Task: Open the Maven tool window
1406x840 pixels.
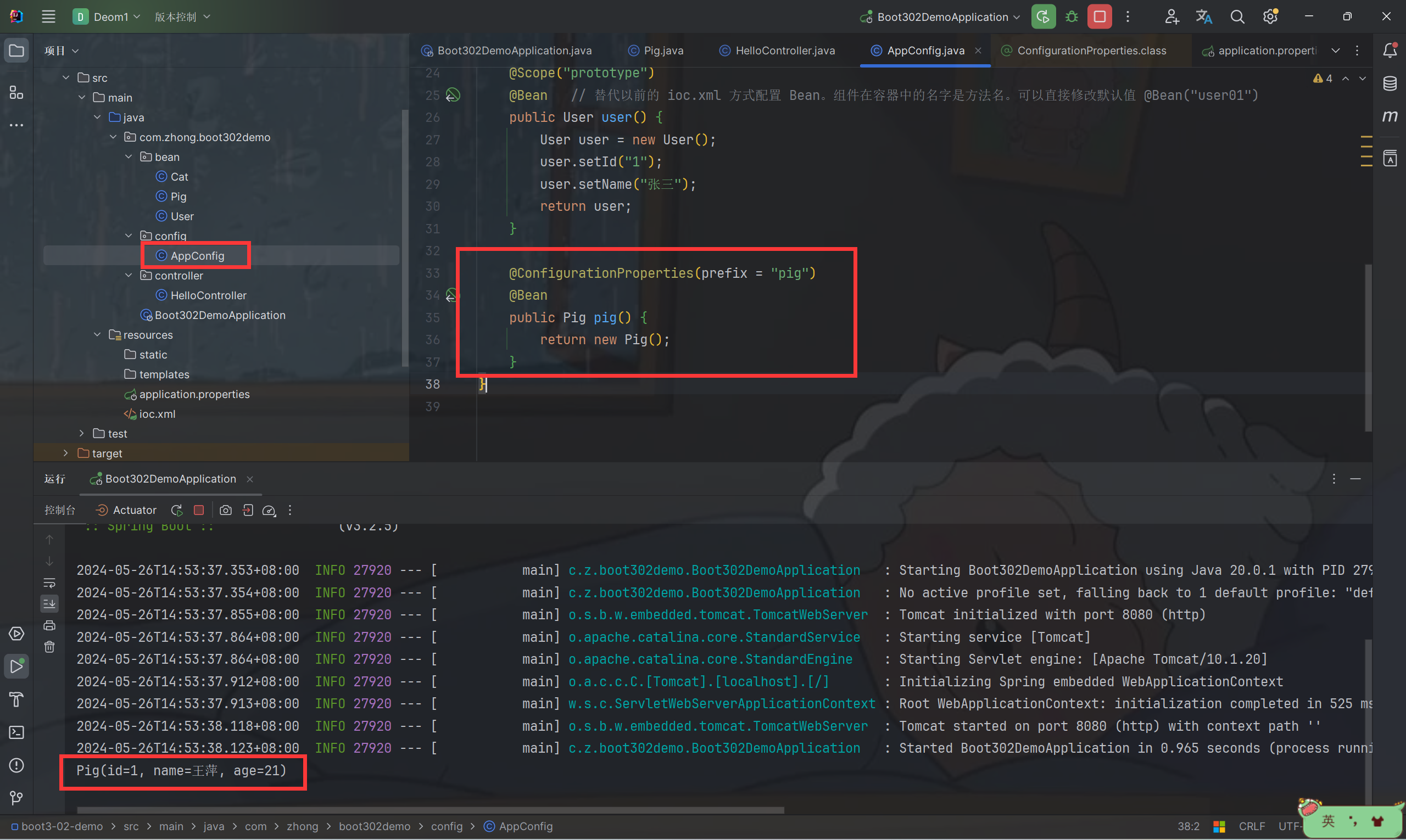Action: (x=1390, y=116)
